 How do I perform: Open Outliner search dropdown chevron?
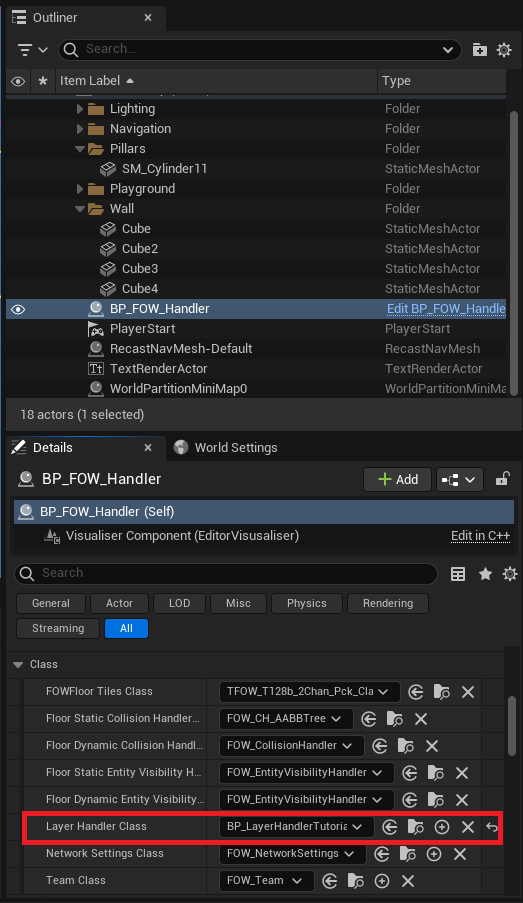click(x=448, y=50)
